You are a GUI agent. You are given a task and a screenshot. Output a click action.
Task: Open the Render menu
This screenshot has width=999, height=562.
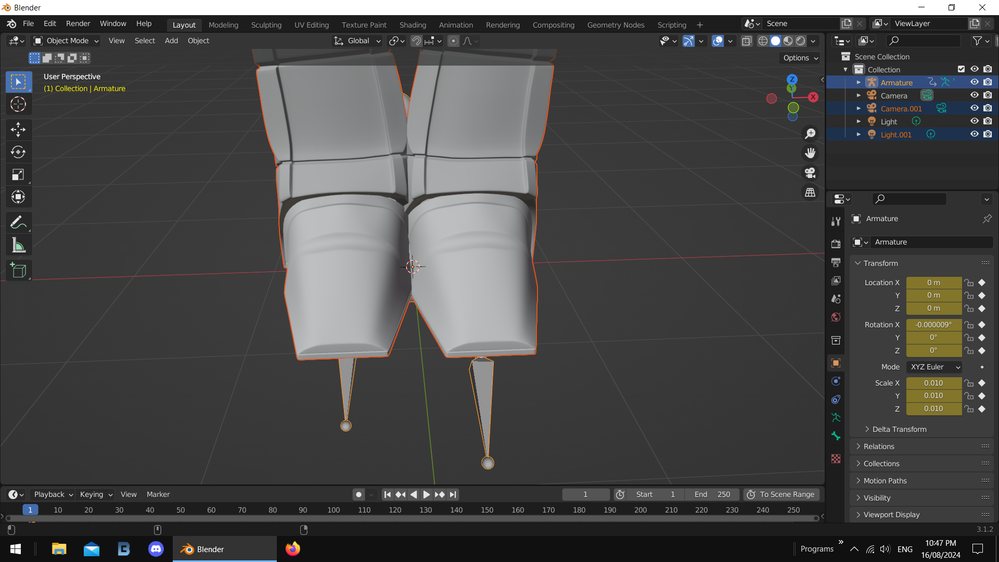coord(78,24)
